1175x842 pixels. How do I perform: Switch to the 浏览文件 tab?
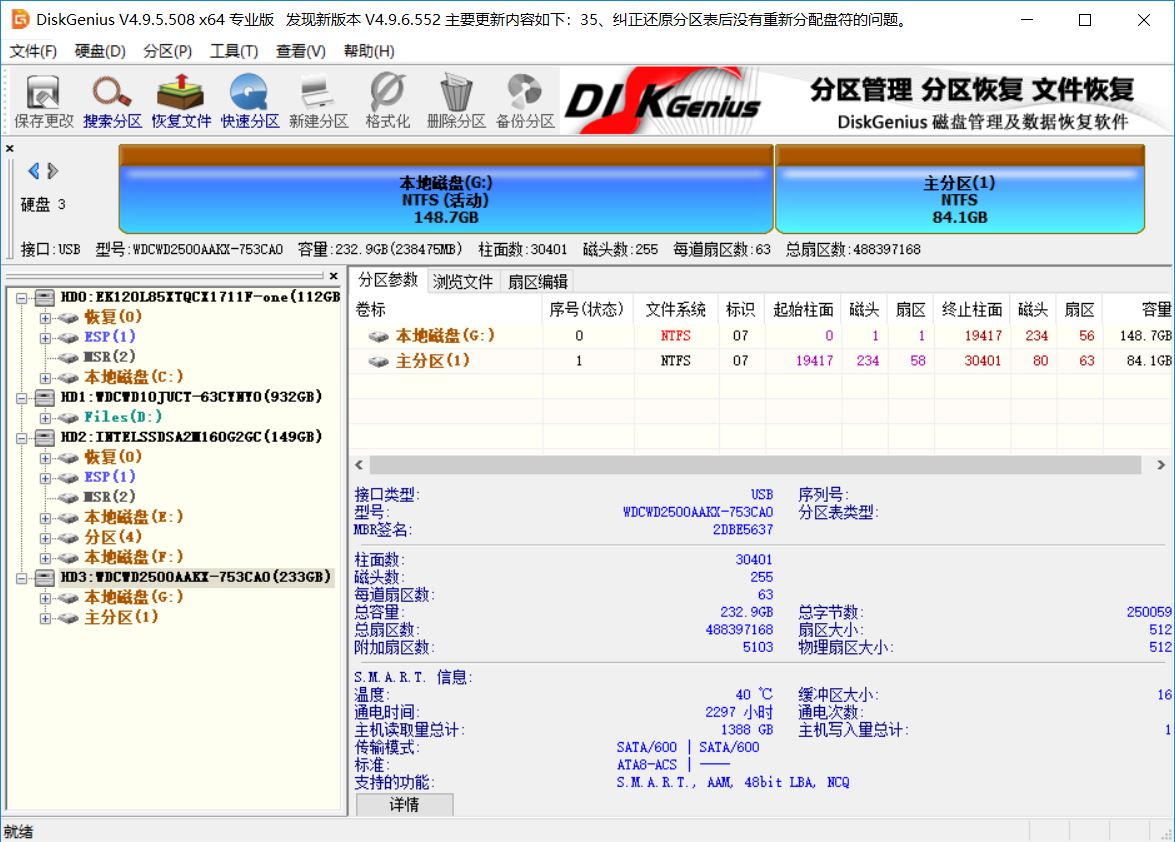pyautogui.click(x=462, y=282)
